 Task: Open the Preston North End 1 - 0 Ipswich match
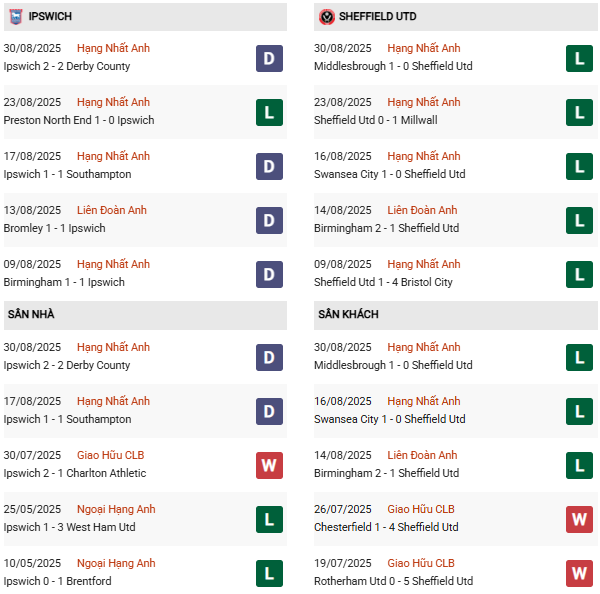[x=79, y=120]
